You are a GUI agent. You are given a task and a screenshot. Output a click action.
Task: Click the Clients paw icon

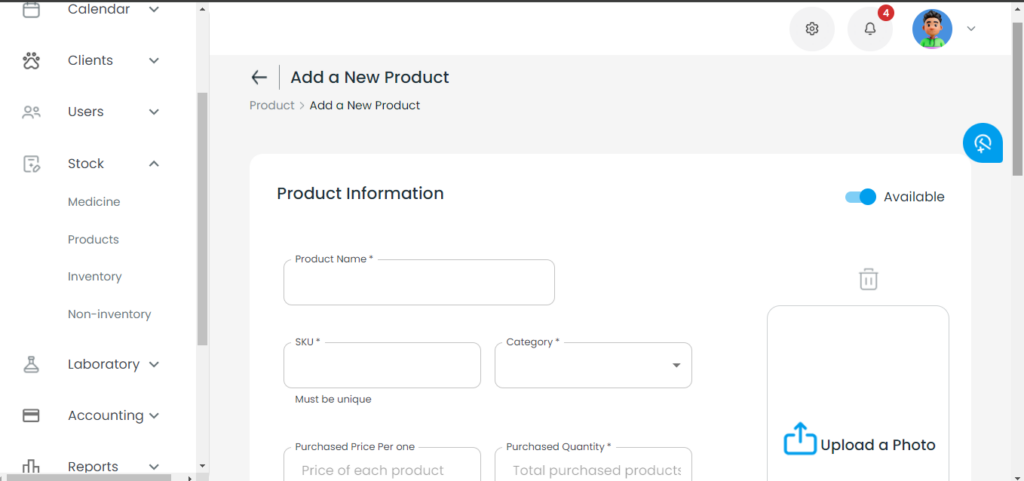pos(31,61)
